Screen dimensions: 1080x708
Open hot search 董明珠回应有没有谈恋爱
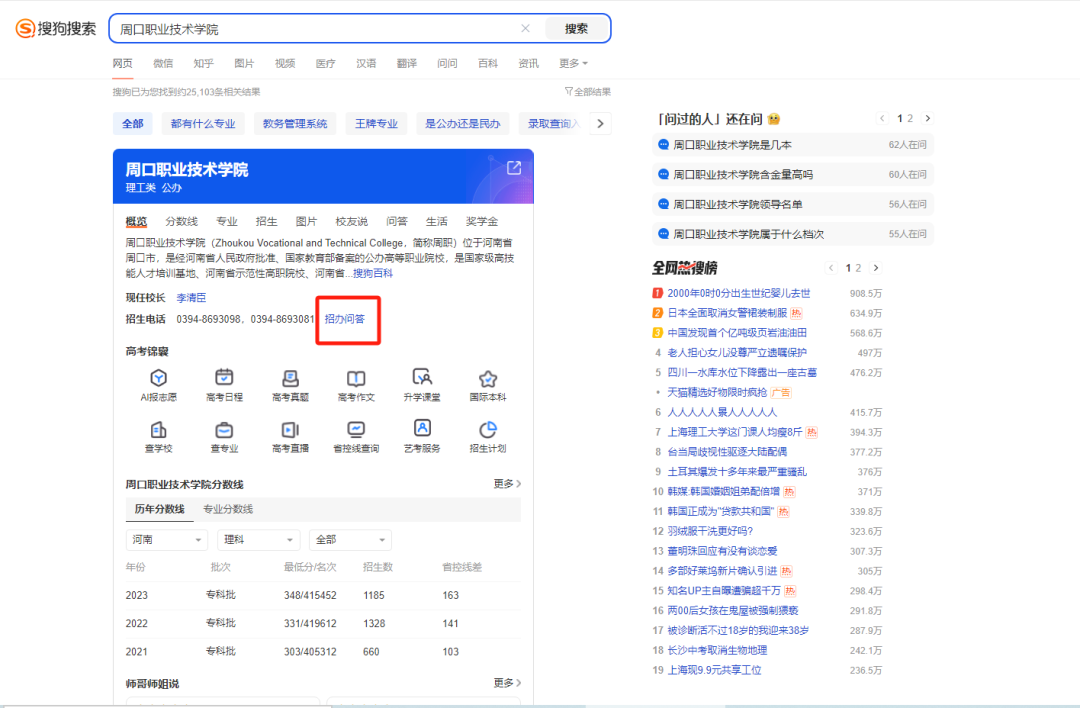723,551
